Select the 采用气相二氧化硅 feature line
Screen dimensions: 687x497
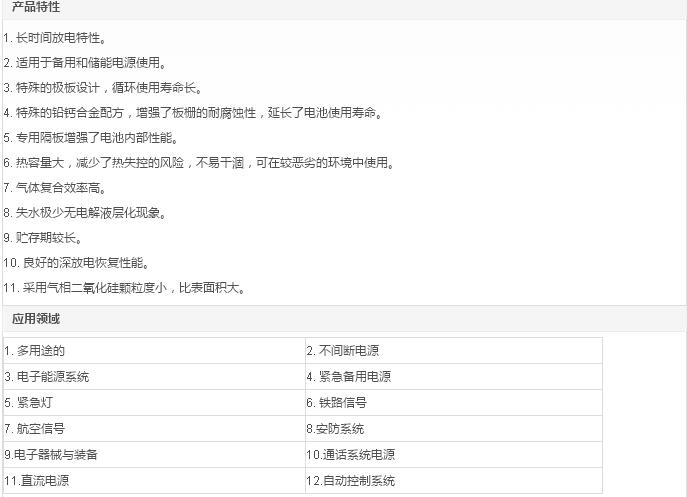click(125, 288)
